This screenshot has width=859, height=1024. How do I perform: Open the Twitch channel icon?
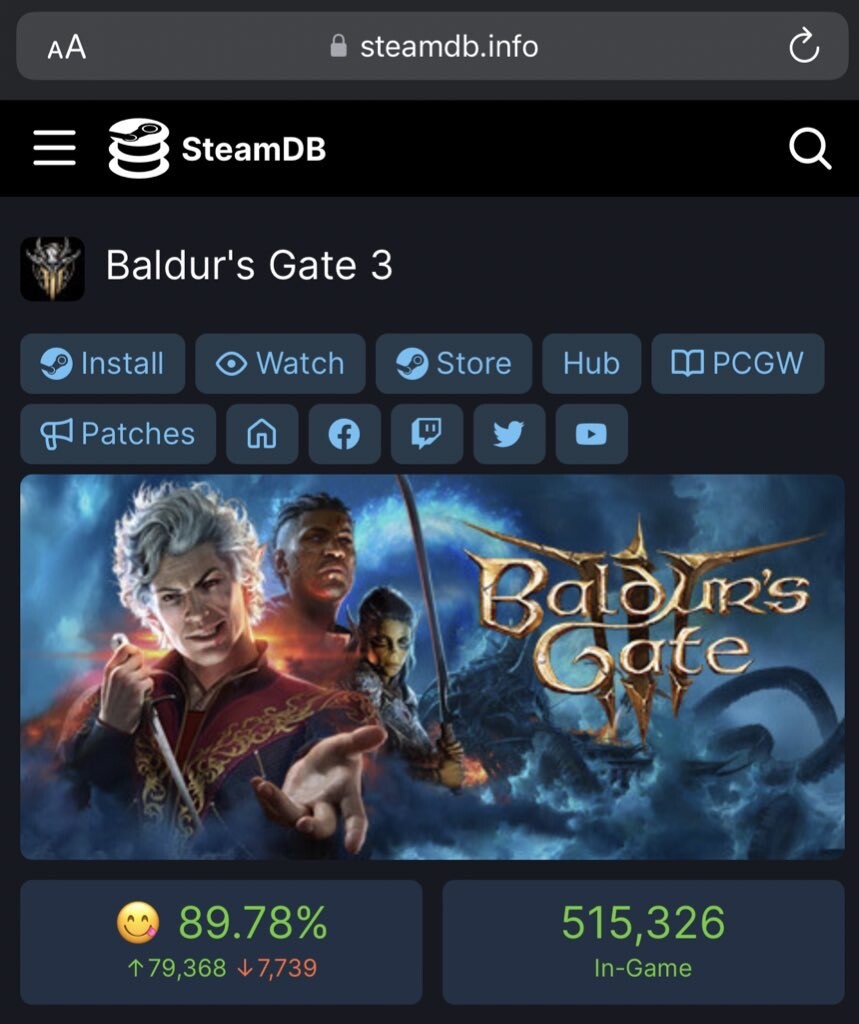click(x=427, y=434)
